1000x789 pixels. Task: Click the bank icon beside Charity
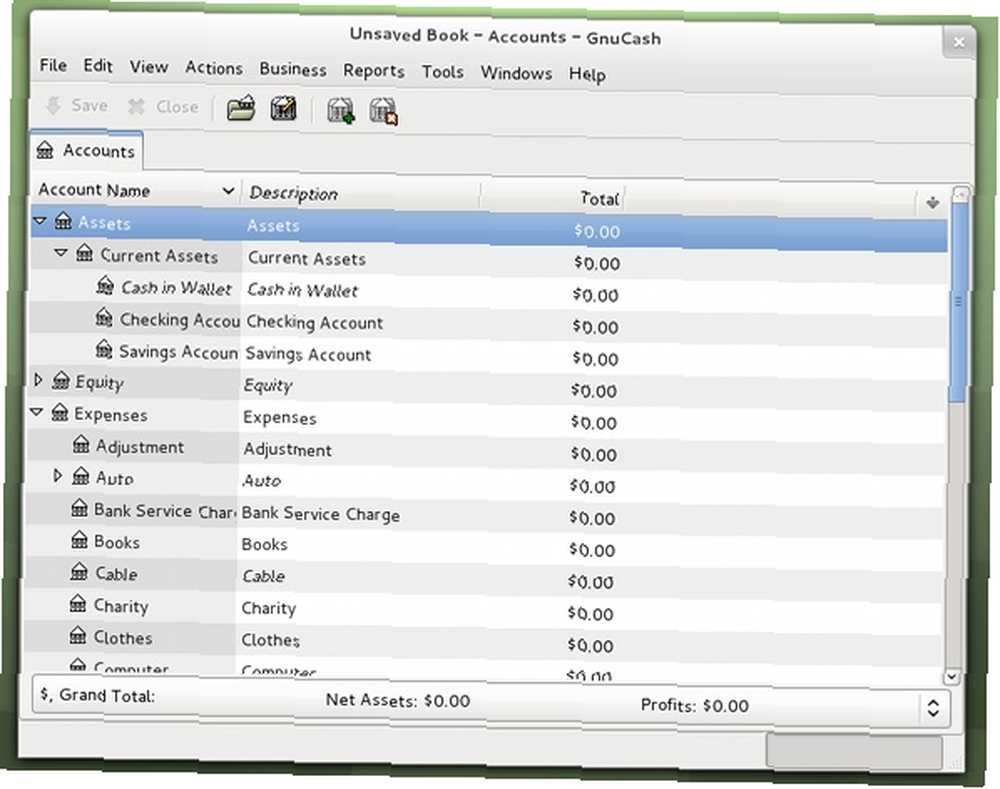pyautogui.click(x=78, y=603)
